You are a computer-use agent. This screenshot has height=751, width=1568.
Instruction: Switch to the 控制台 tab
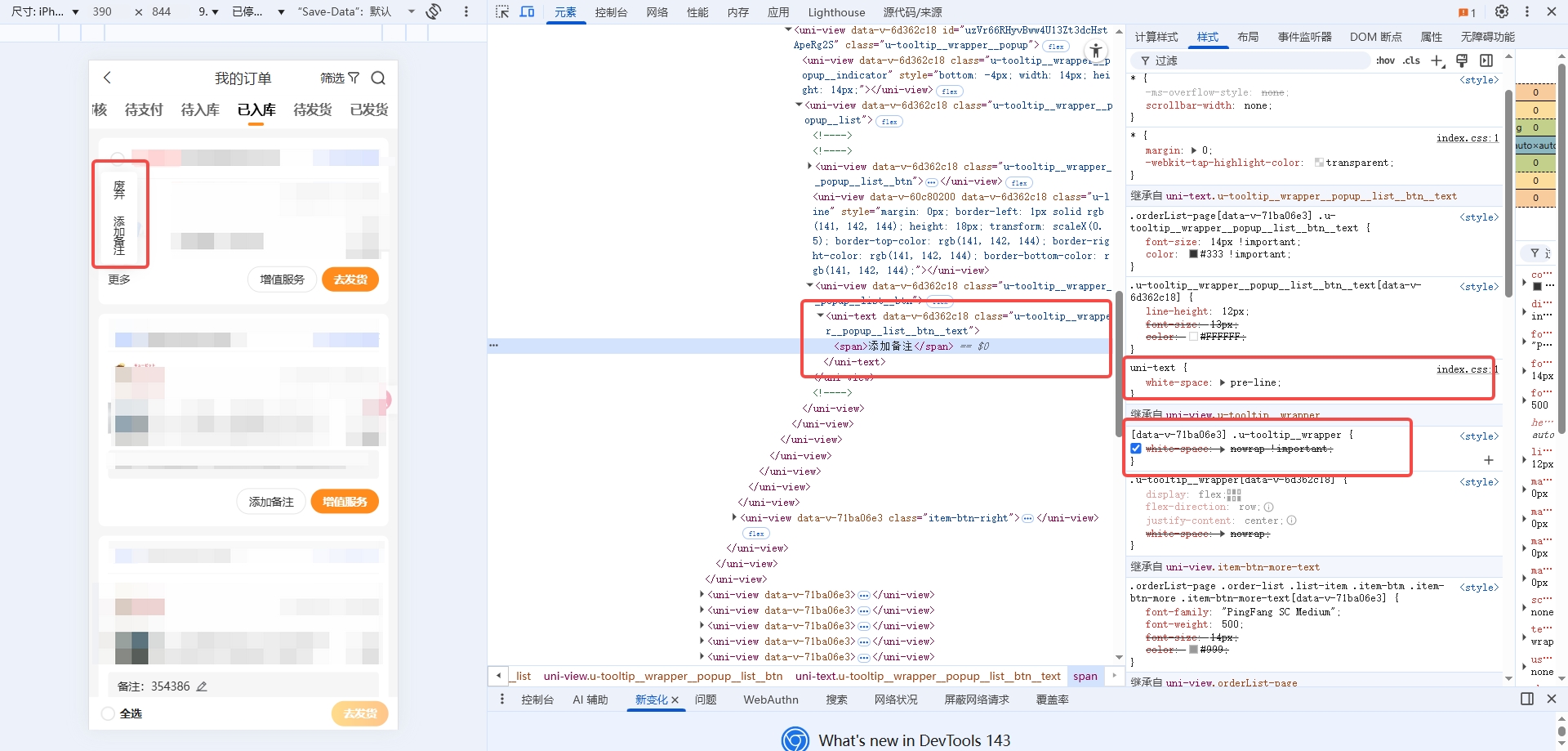[611, 12]
